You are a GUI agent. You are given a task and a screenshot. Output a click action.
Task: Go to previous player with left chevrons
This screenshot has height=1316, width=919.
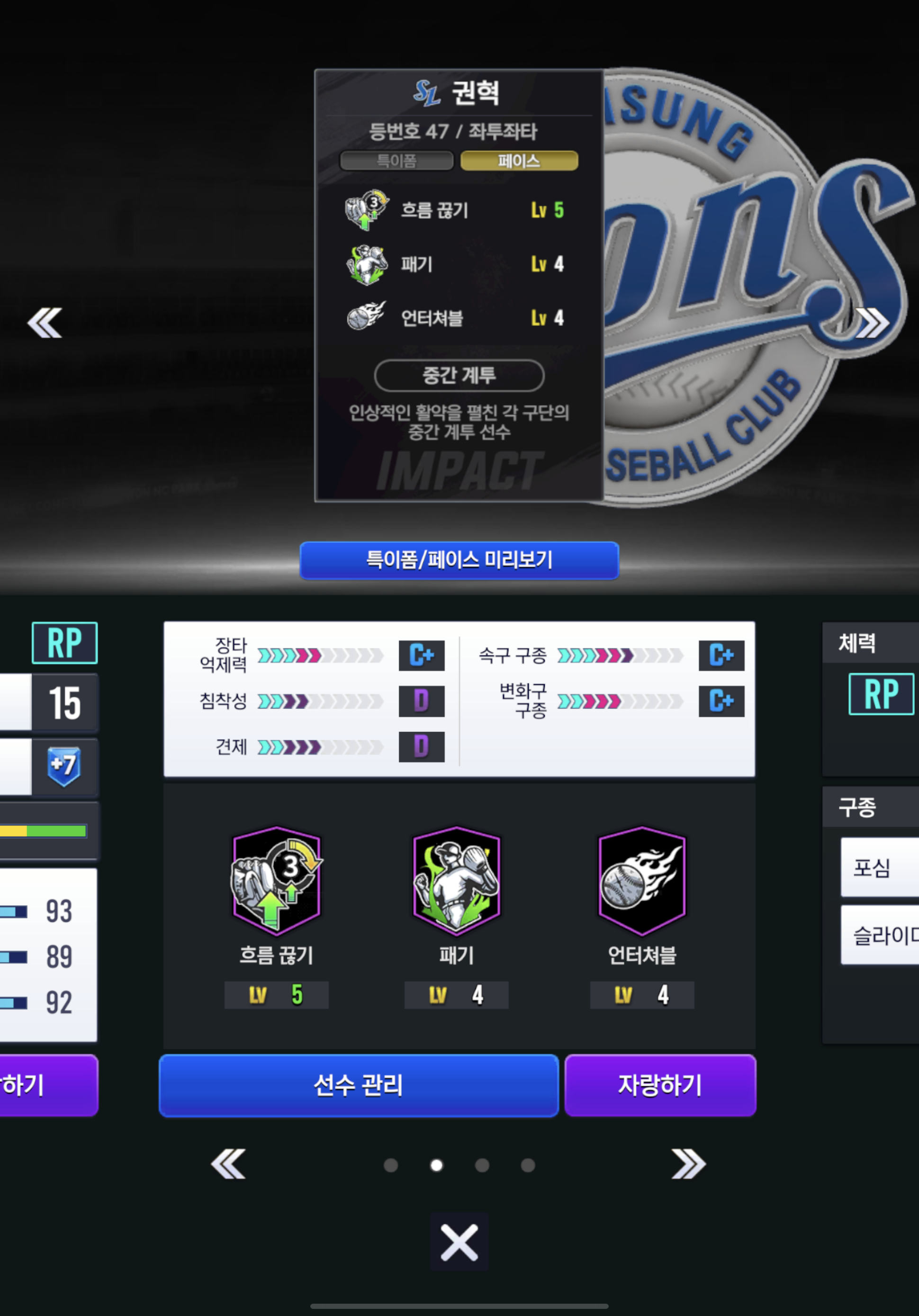[x=45, y=323]
